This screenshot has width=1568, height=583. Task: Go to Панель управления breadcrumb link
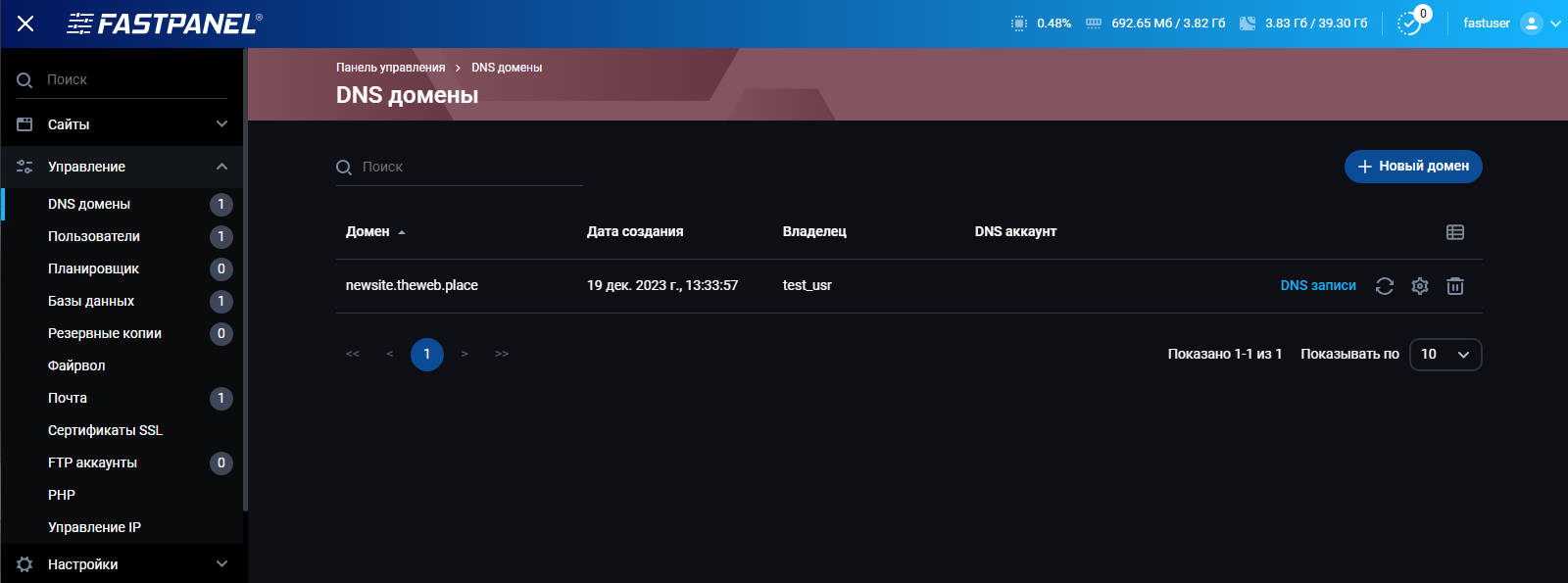390,68
